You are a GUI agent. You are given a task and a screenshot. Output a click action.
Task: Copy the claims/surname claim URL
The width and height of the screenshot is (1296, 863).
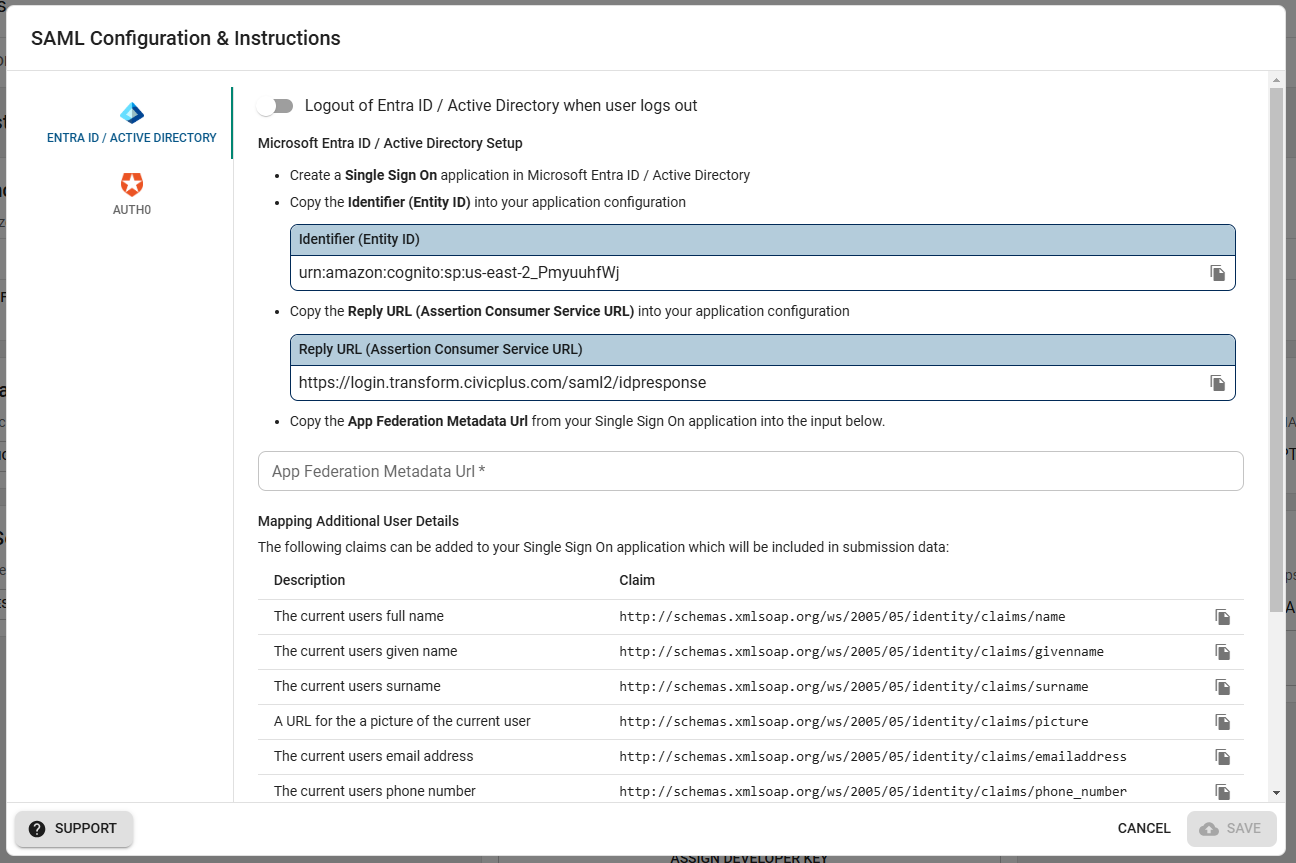pyautogui.click(x=1222, y=687)
